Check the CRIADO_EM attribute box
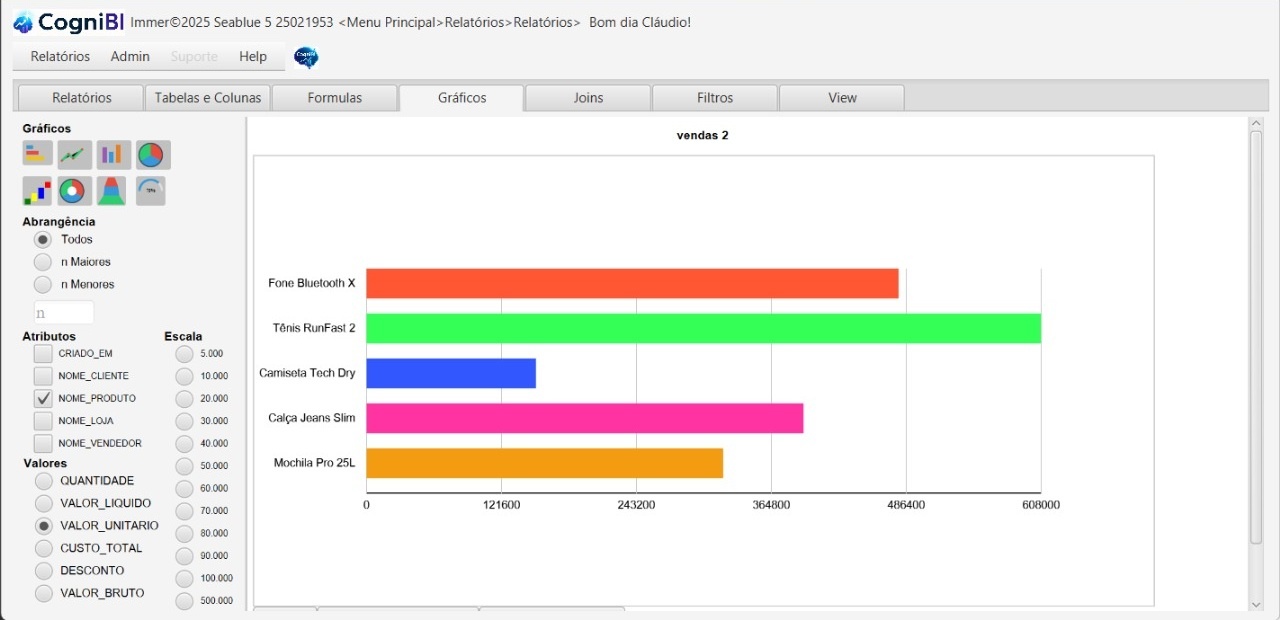1280x620 pixels. point(43,353)
